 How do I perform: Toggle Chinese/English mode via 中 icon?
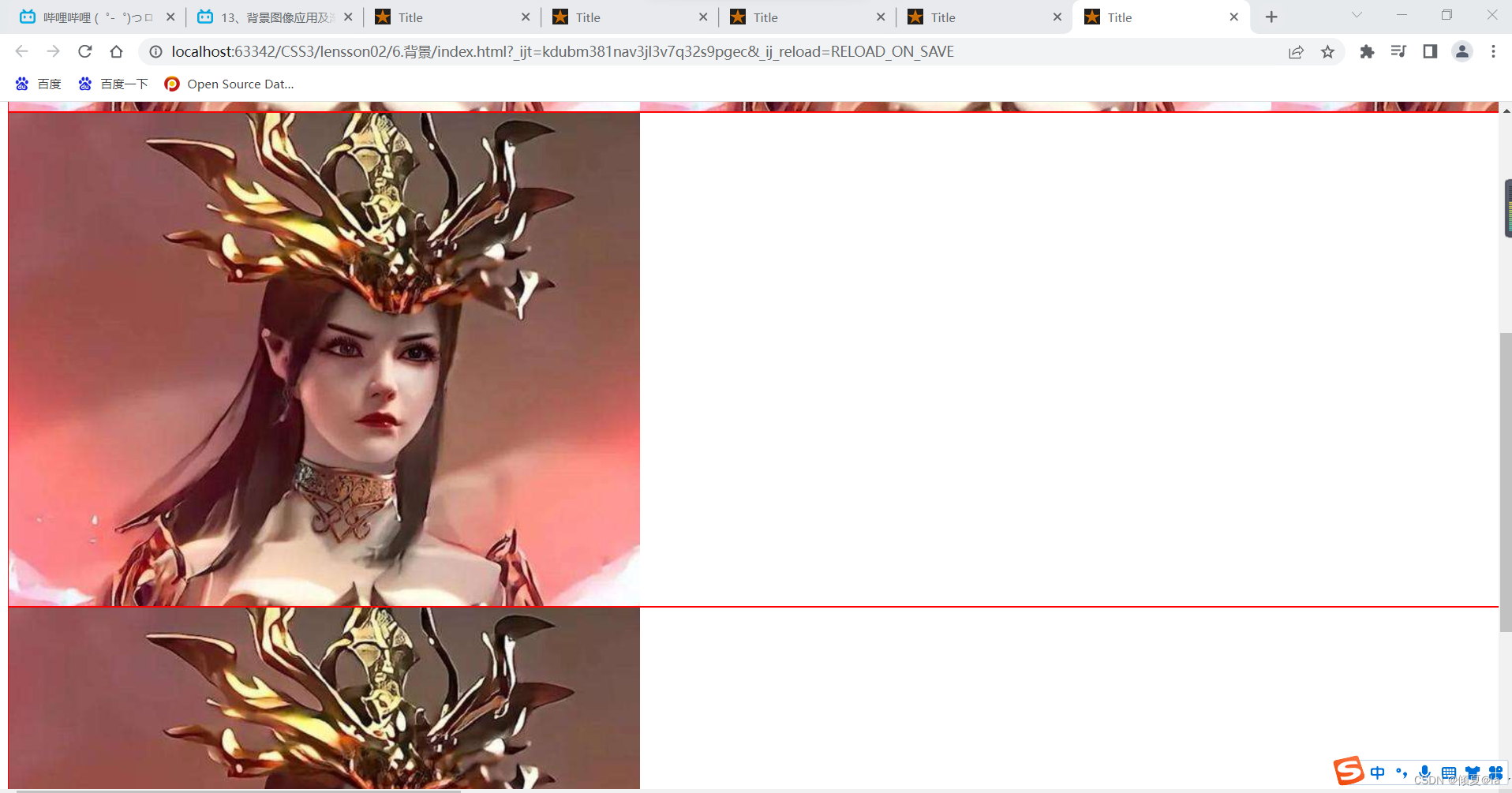(1378, 772)
